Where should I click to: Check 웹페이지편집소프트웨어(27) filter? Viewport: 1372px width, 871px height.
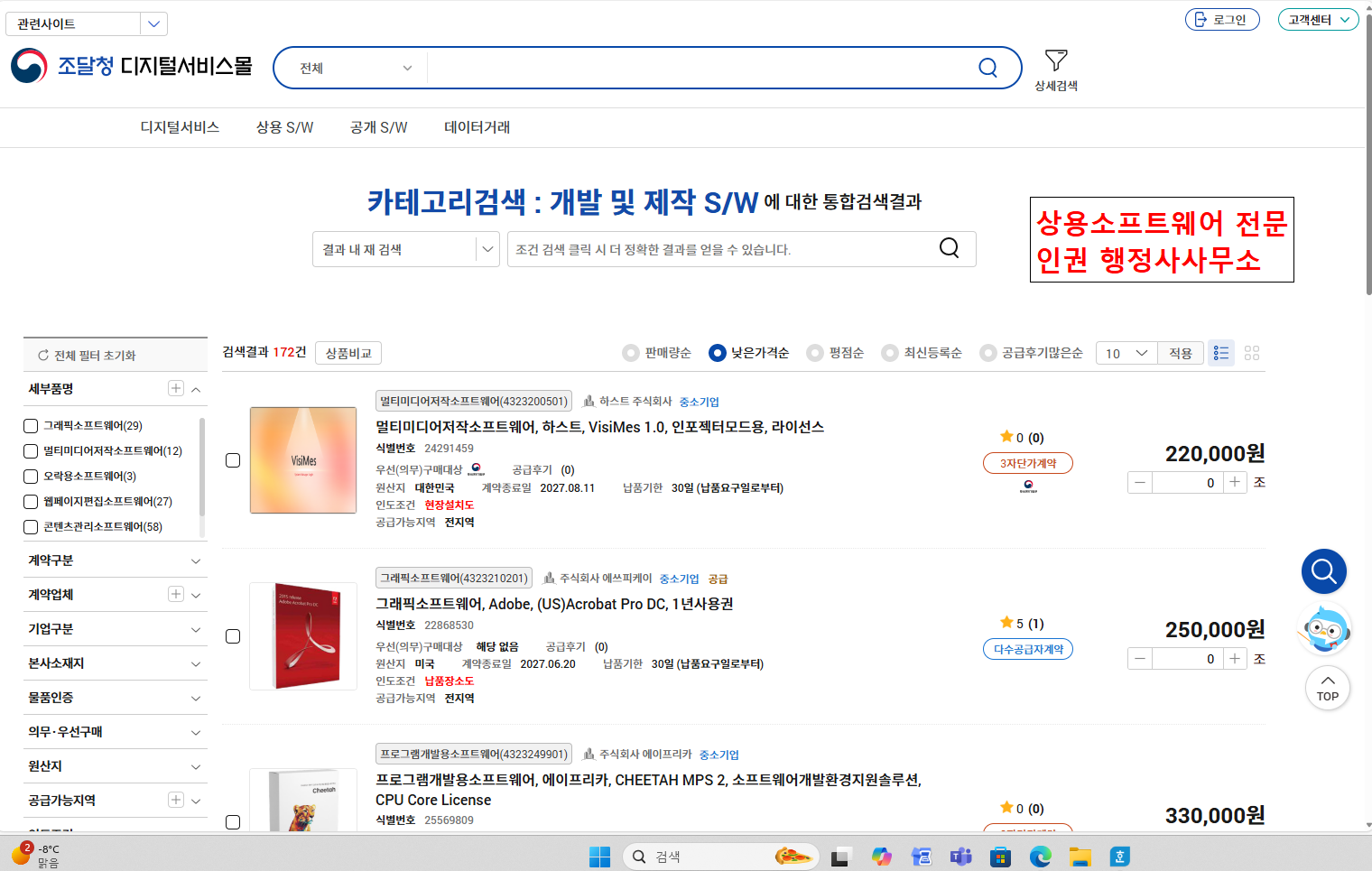tap(31, 502)
